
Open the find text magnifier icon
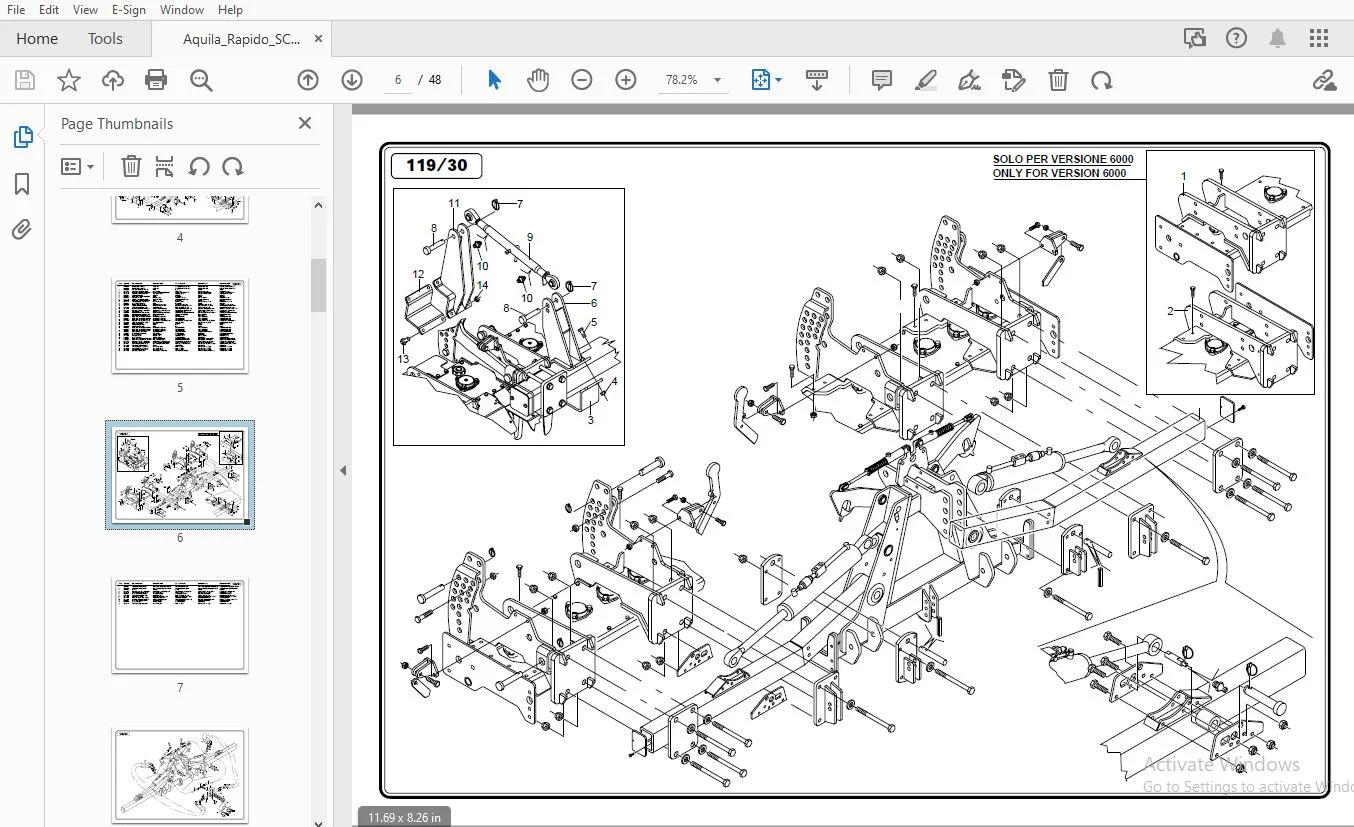[x=201, y=80]
